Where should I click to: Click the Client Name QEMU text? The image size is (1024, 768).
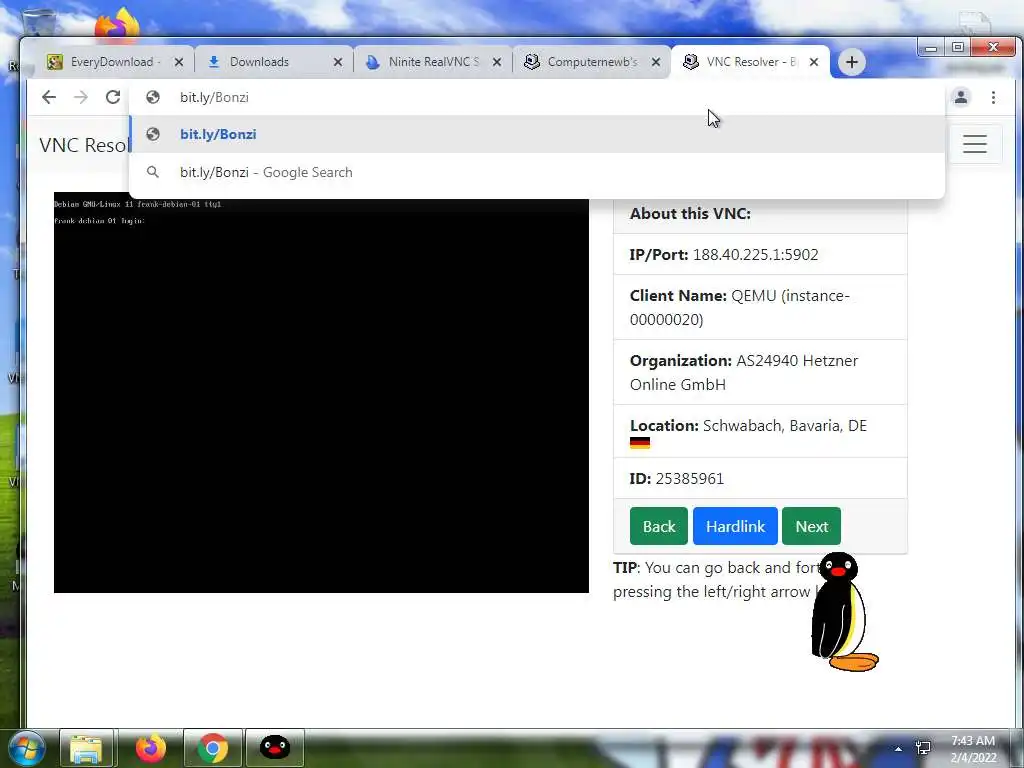[740, 308]
